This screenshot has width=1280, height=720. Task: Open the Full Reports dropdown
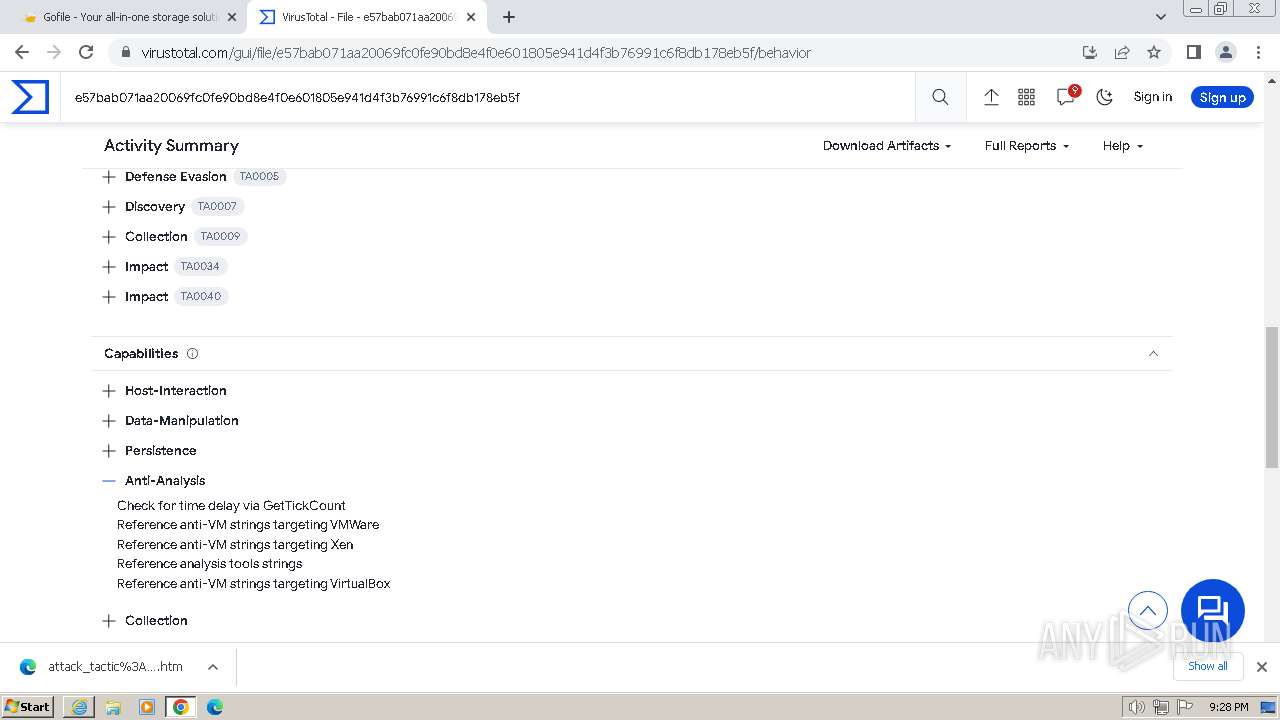coord(1027,146)
